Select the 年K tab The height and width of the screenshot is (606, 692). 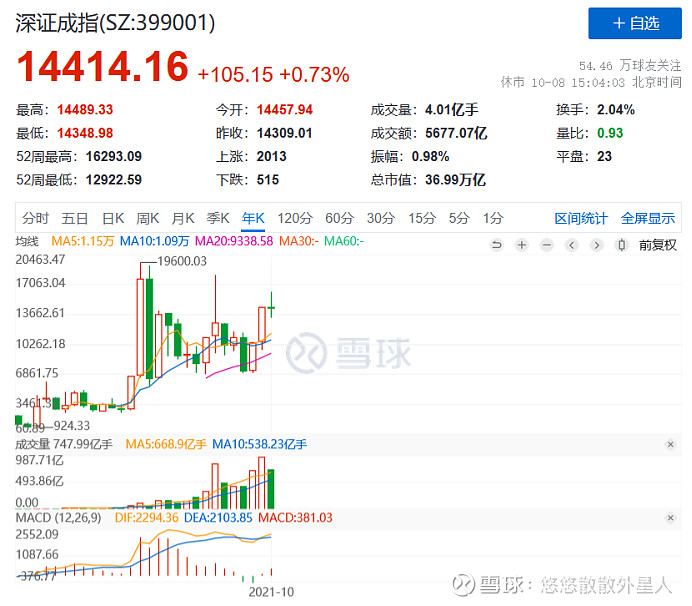click(253, 218)
